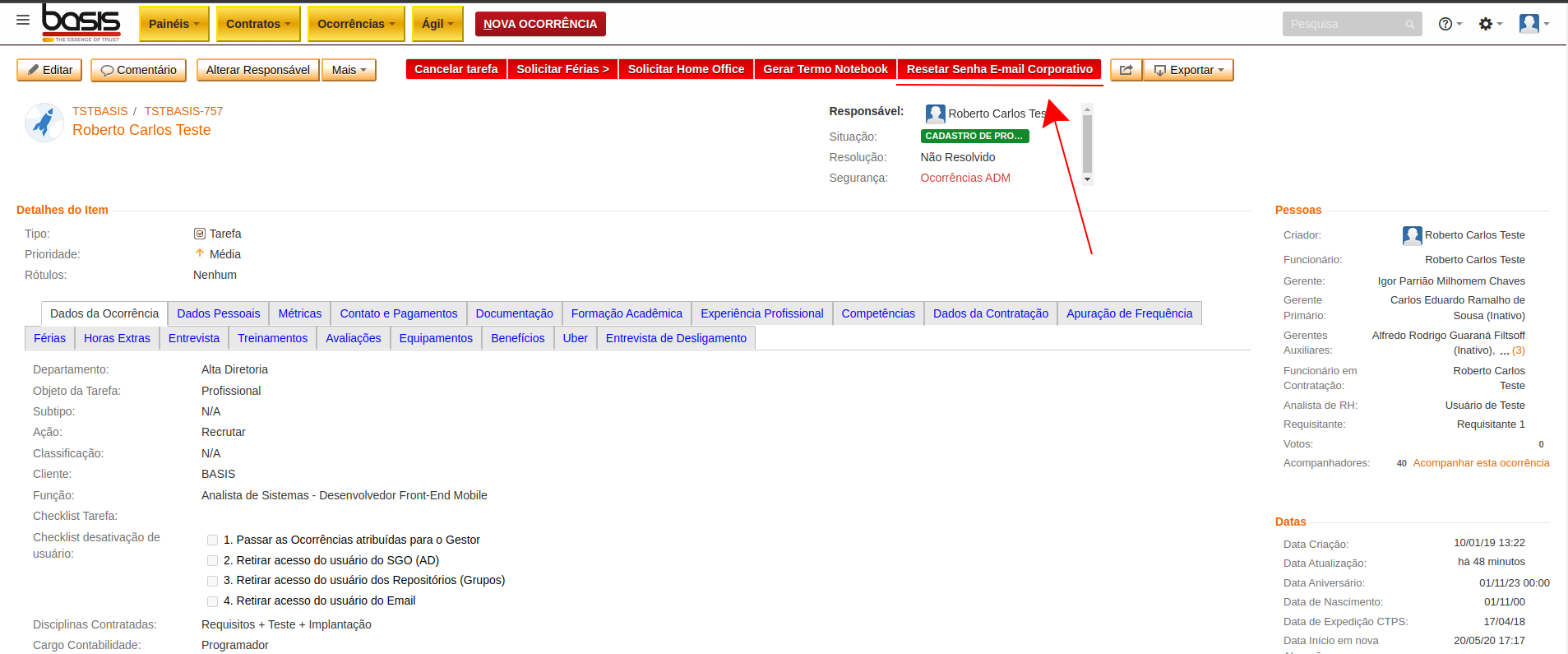Tick 'Retirar acesso do usuário do SGO (AD)'
Screen dimensions: 1568x654
pos(213,561)
